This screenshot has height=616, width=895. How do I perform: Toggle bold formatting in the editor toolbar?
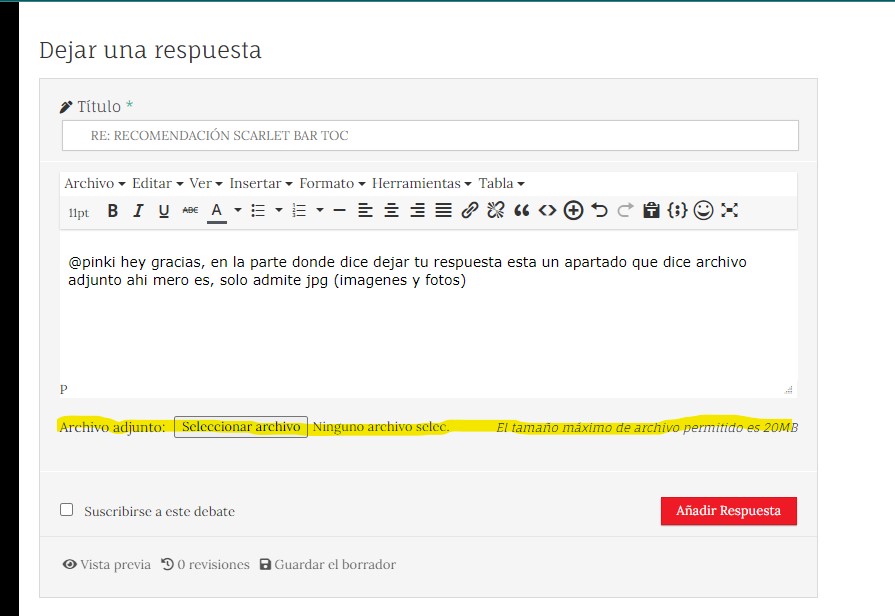coord(113,211)
